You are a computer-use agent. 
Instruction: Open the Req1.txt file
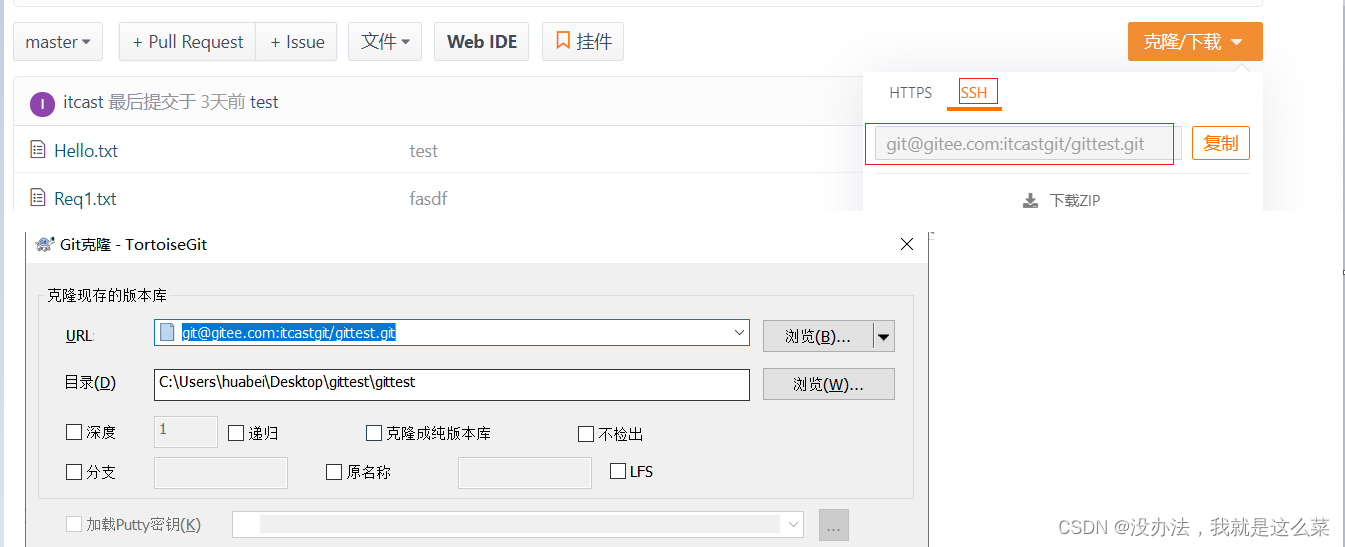click(x=85, y=199)
